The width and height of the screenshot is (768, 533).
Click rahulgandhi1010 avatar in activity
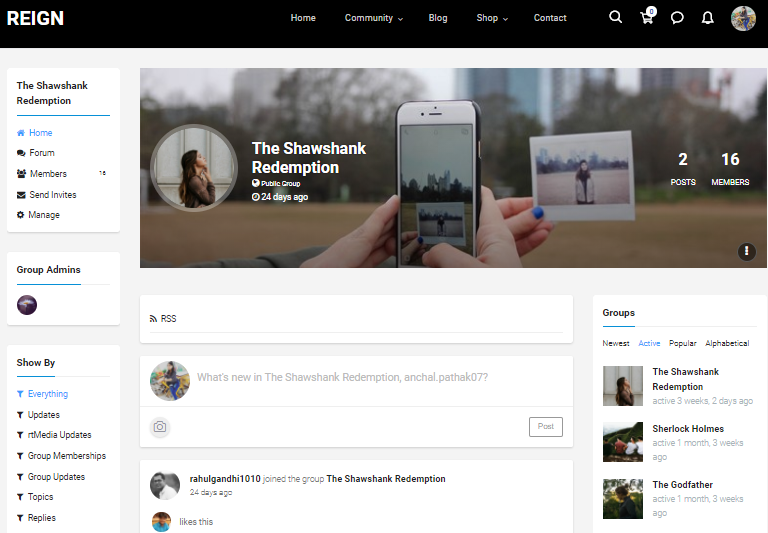[165, 485]
